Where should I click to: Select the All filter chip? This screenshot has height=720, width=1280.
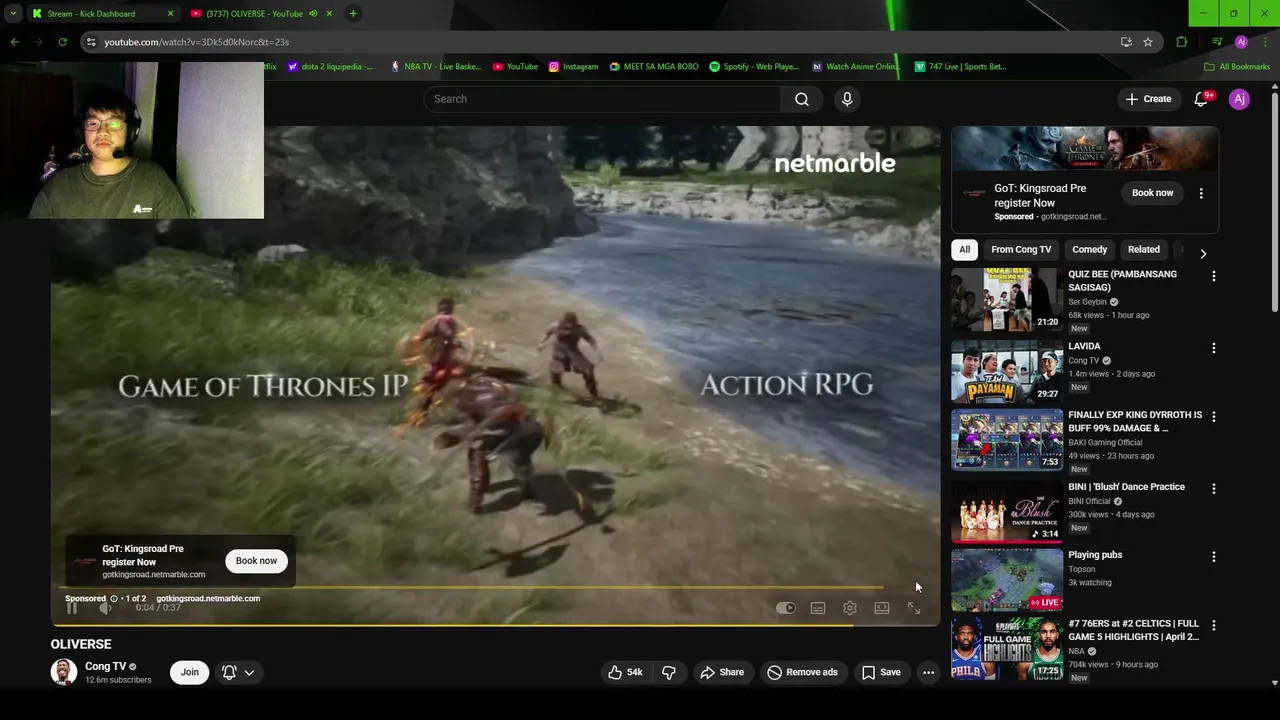(x=964, y=250)
